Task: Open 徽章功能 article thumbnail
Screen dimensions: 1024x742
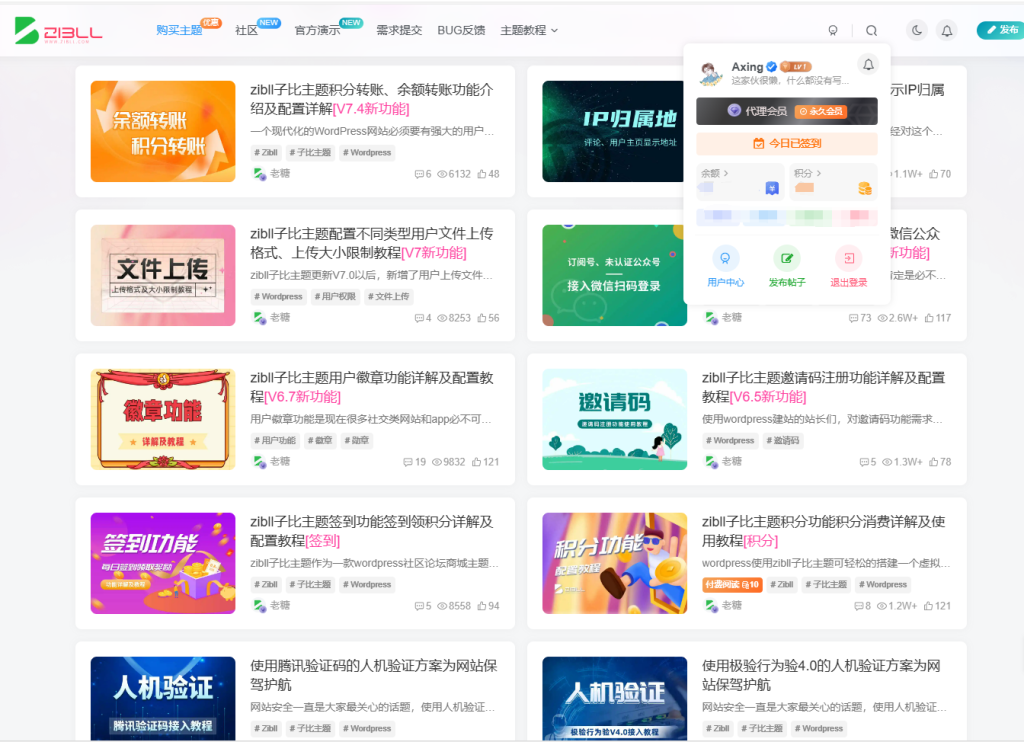Action: tap(163, 419)
